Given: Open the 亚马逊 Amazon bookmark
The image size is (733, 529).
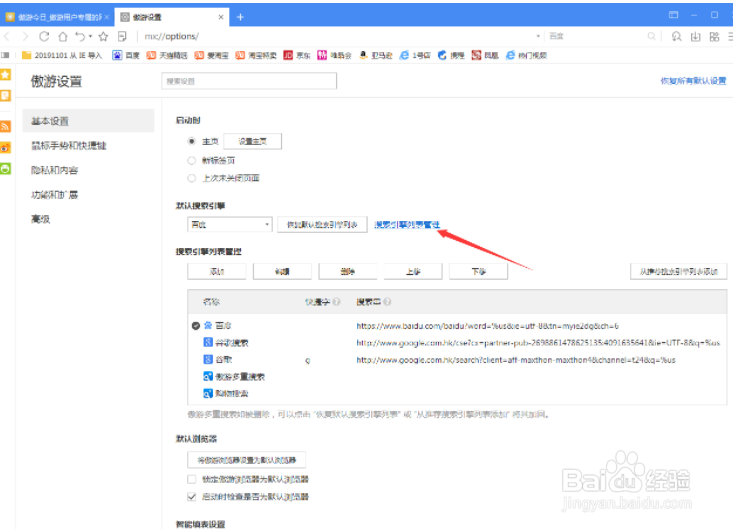Looking at the screenshot, I should click(375, 55).
